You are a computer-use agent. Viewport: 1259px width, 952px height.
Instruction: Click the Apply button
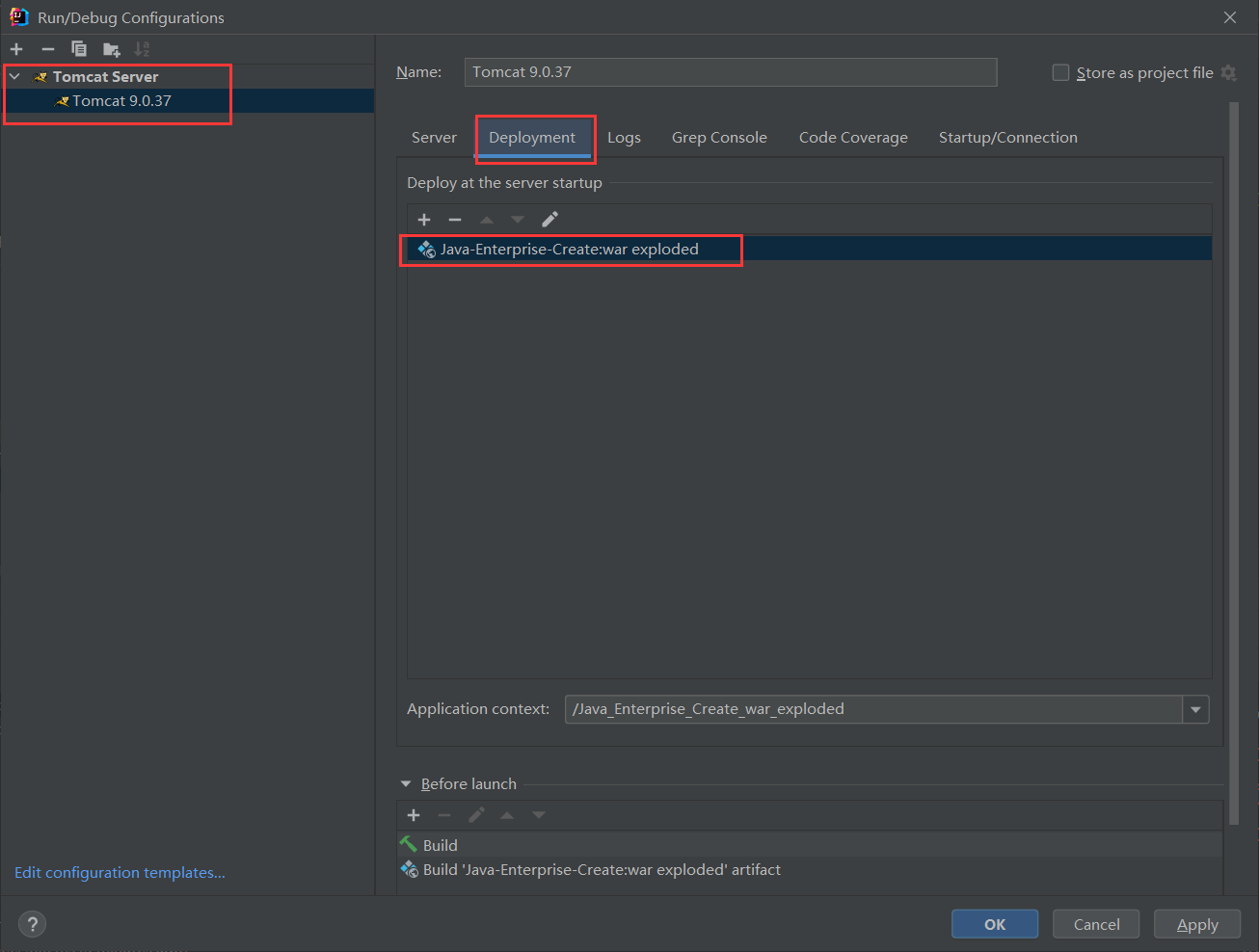pos(1196,924)
